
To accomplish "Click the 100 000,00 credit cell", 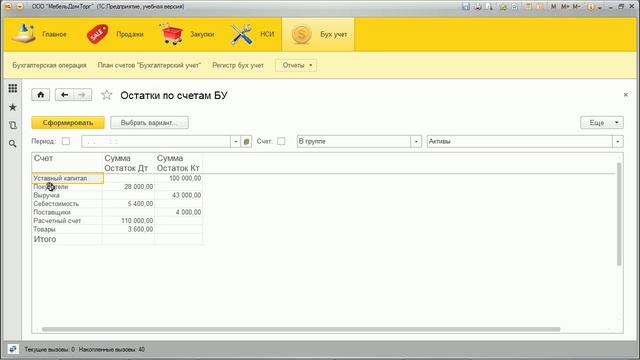I will coord(179,178).
